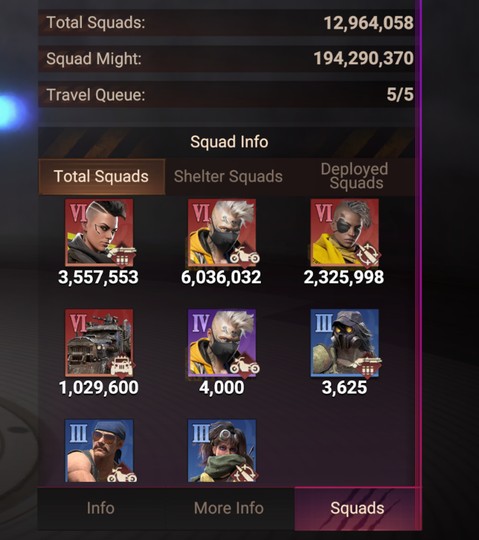Go to the Info bottom tab
This screenshot has height=540, width=479.
(101, 508)
